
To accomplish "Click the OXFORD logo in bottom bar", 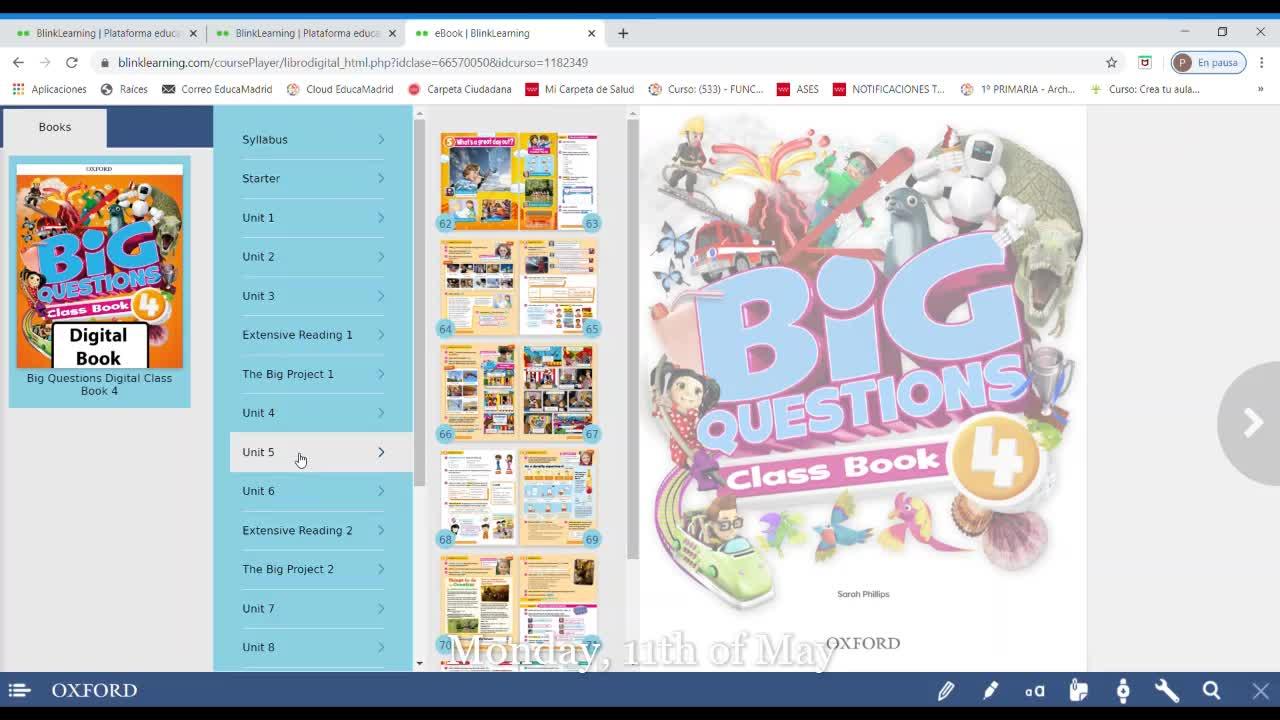I will point(94,690).
